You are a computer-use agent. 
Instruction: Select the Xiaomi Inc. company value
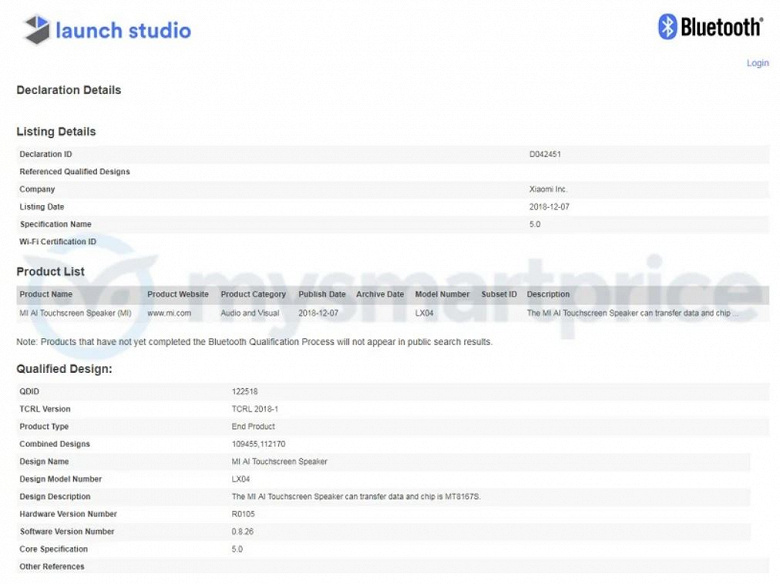548,189
